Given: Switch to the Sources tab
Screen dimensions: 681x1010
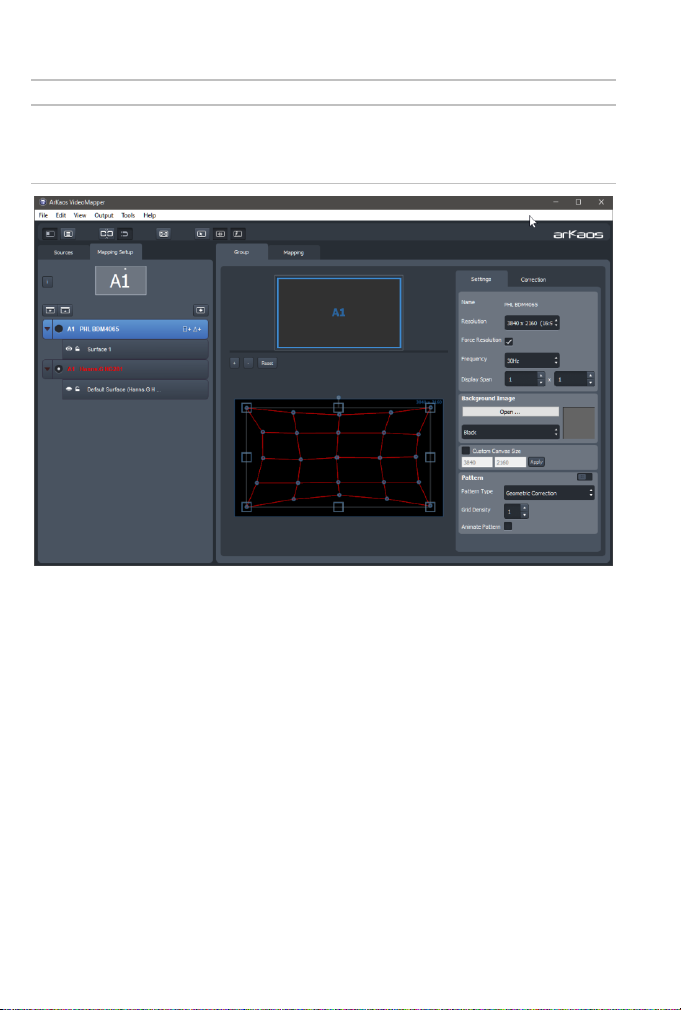Looking at the screenshot, I should (63, 252).
